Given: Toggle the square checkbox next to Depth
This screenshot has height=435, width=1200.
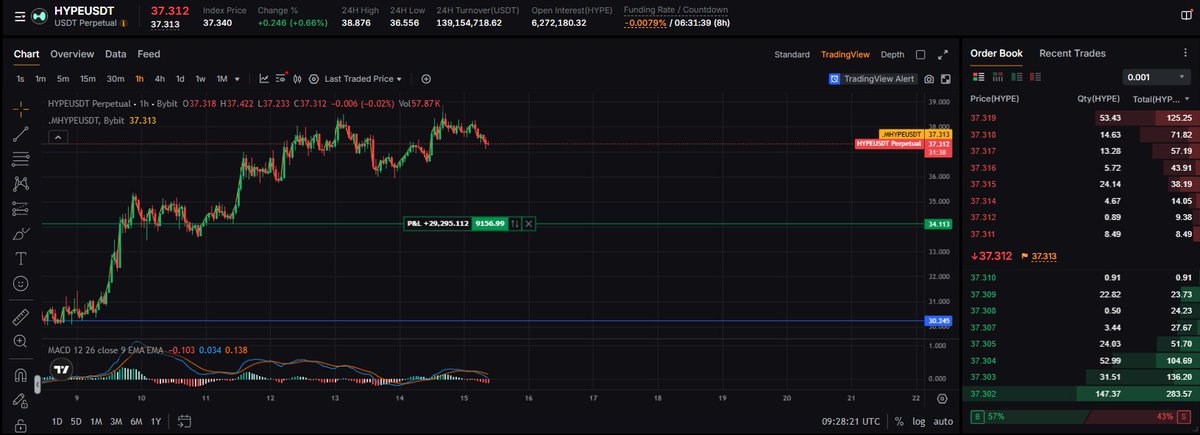Looking at the screenshot, I should pyautogui.click(x=920, y=55).
